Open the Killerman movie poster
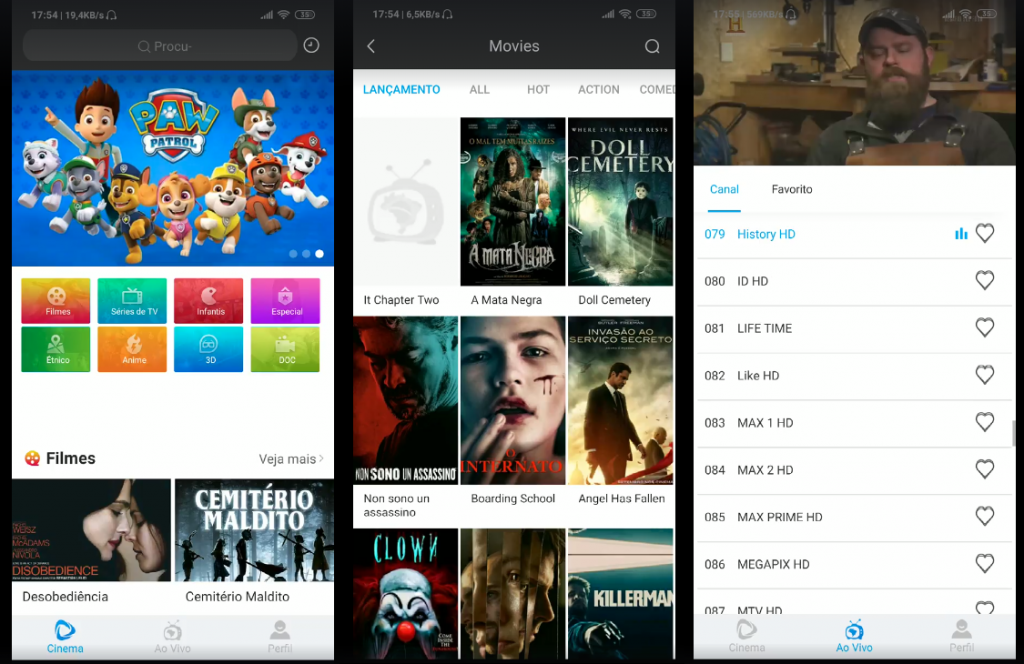The width and height of the screenshot is (1024, 664). pyautogui.click(x=620, y=593)
